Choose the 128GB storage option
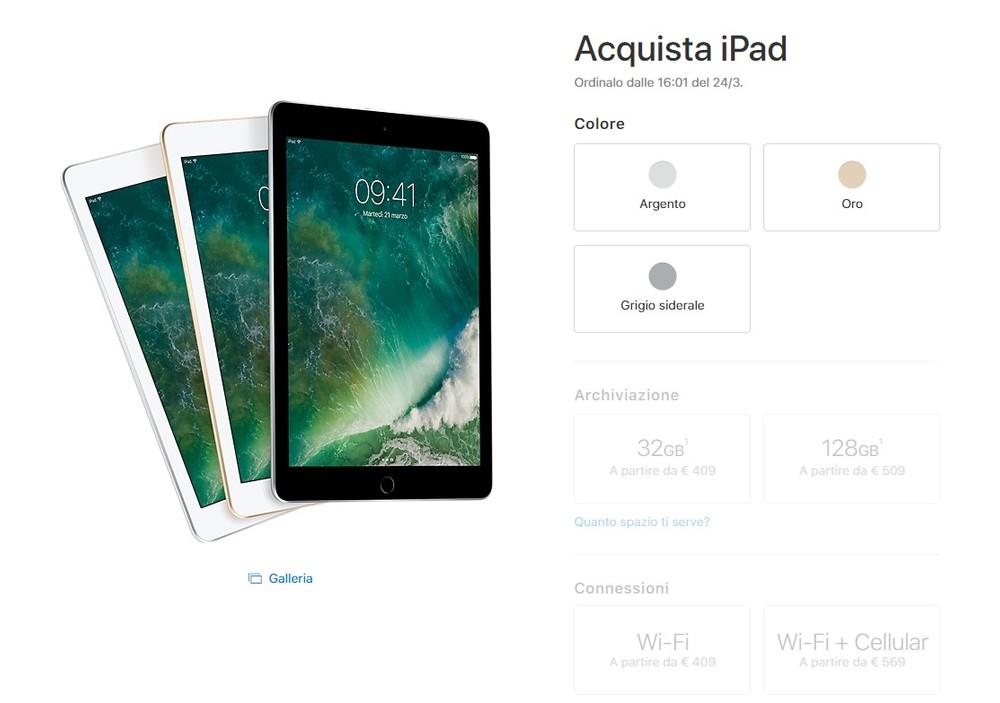 tap(851, 459)
